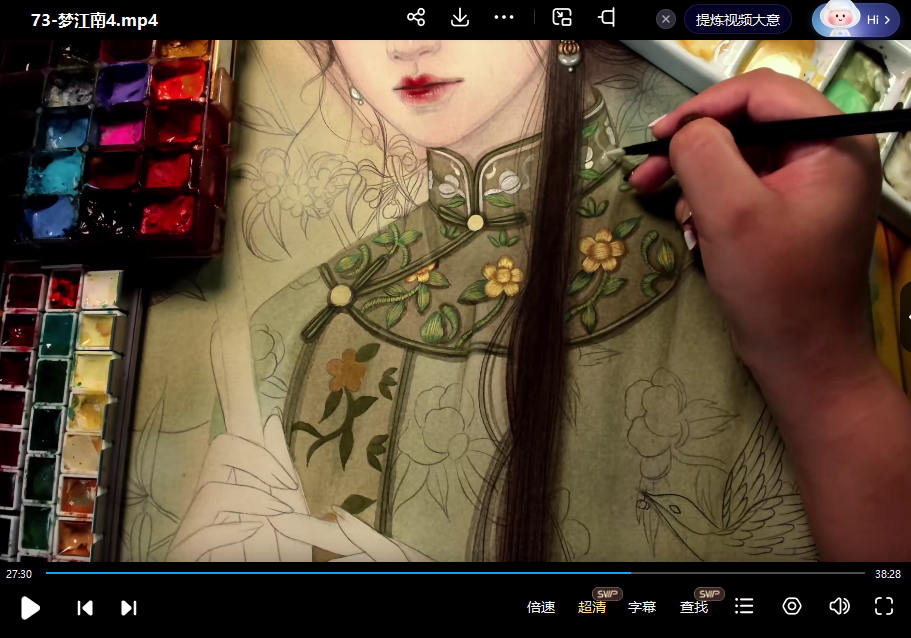Viewport: 911px width, 638px height.
Task: Click the 提炼视频大意 summarize button
Action: 738,20
